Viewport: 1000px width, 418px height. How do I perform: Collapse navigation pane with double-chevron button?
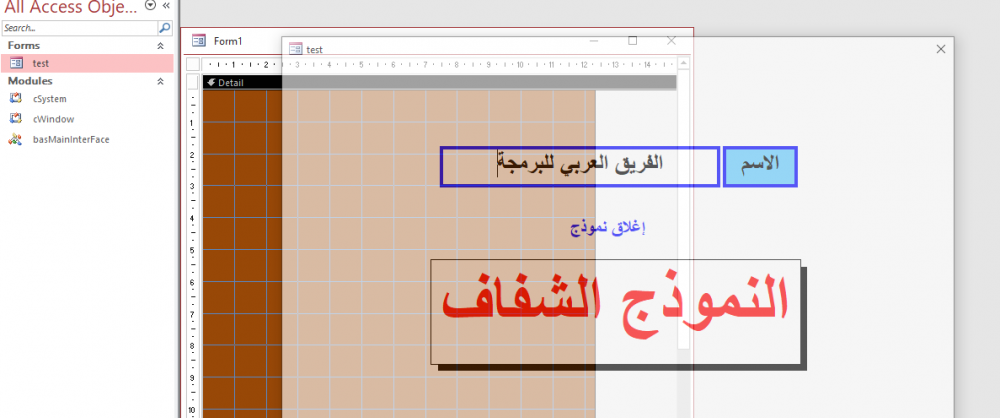[166, 5]
